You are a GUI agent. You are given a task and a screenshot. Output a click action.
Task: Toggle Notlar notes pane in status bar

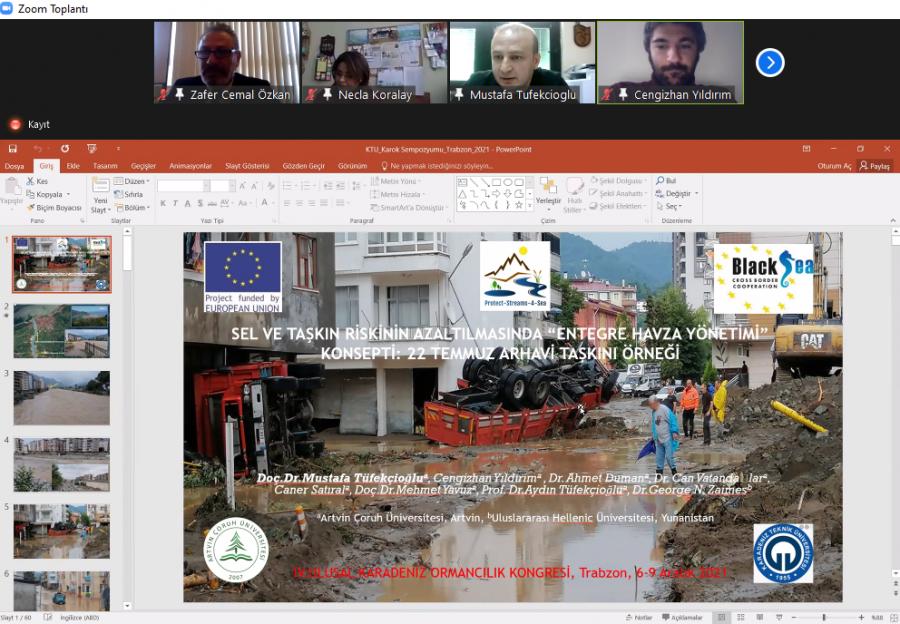[639, 618]
